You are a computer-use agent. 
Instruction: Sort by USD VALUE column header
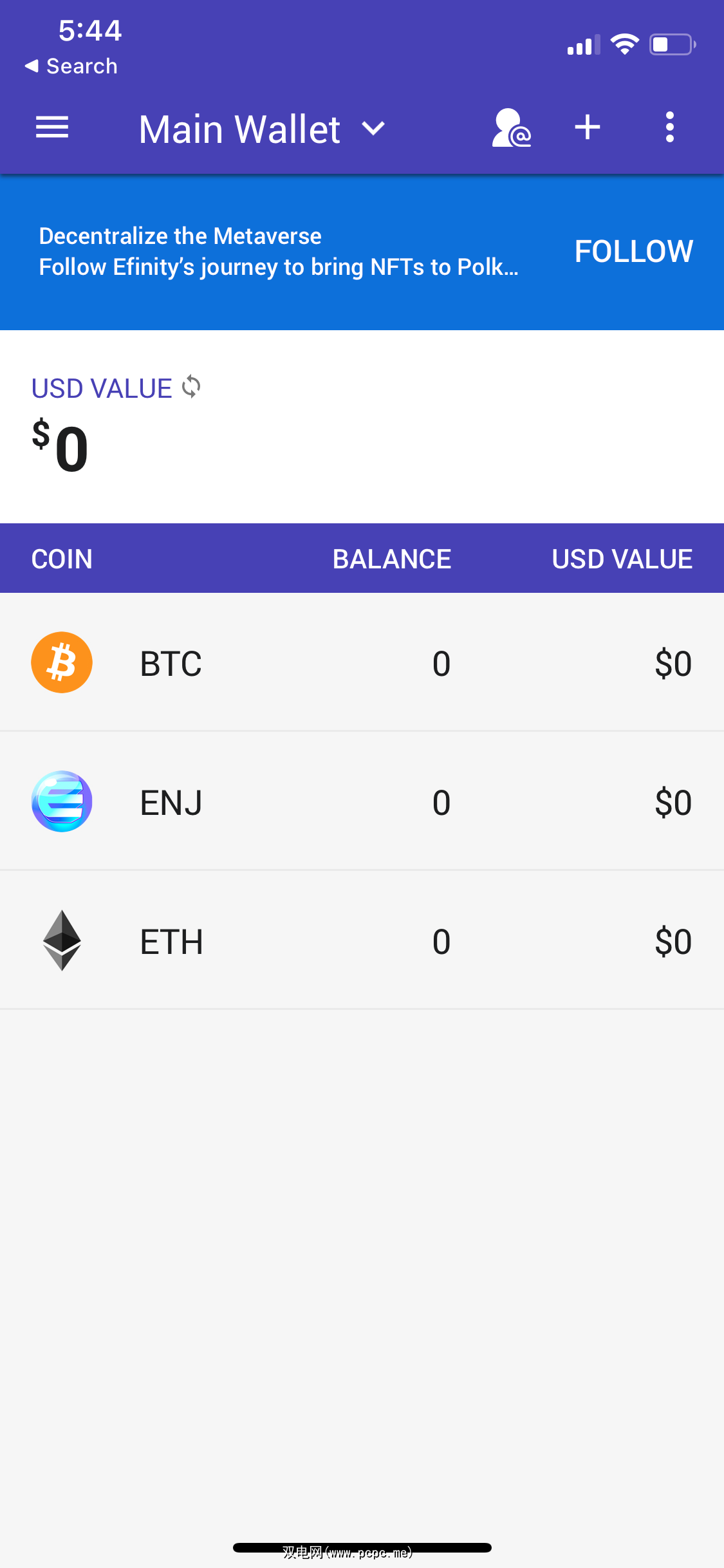coord(622,559)
